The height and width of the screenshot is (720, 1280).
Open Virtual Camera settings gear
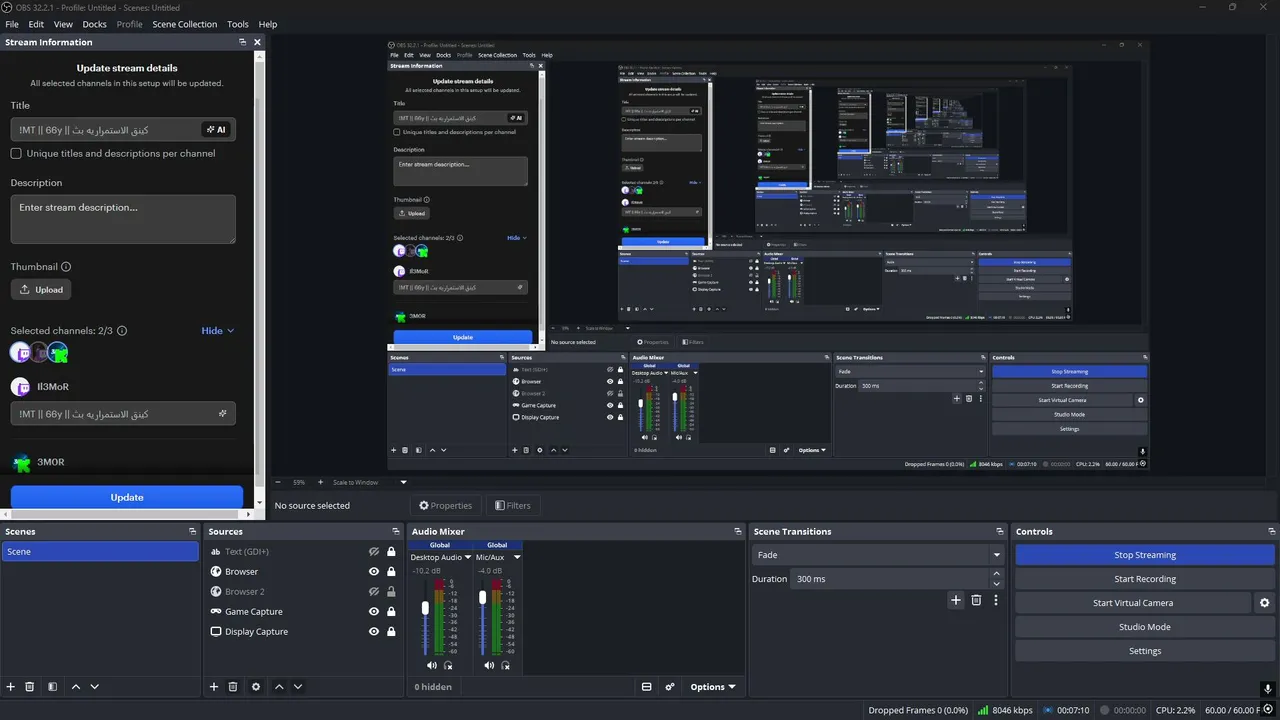click(x=1265, y=603)
